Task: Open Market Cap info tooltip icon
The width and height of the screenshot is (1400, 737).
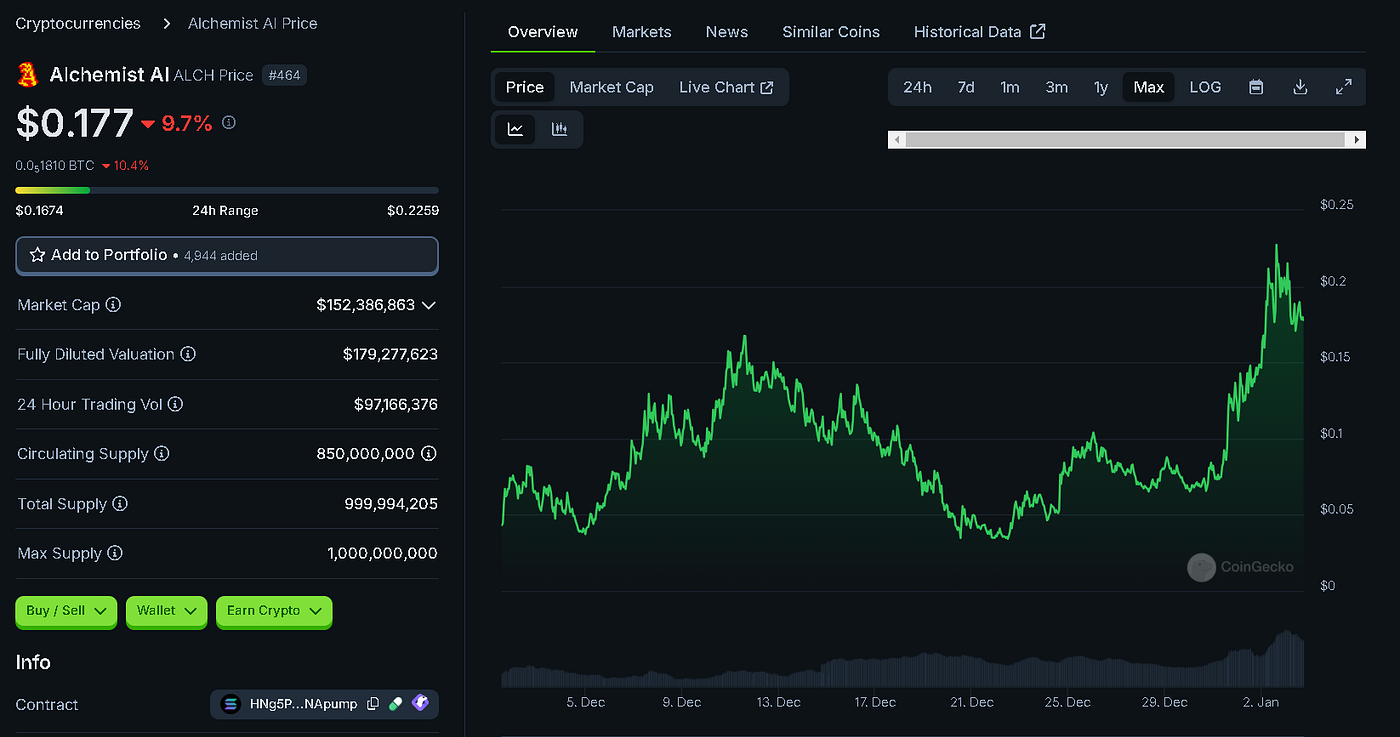Action: click(113, 305)
